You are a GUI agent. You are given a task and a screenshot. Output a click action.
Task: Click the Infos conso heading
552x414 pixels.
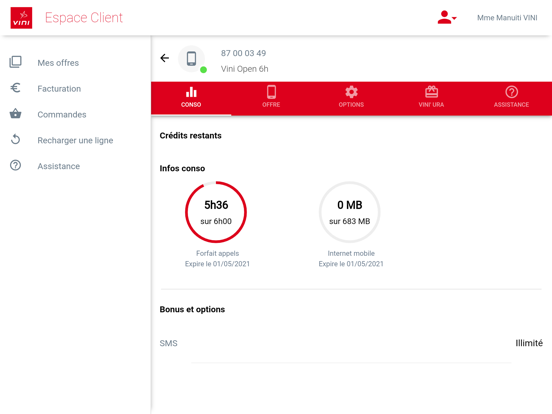182,168
